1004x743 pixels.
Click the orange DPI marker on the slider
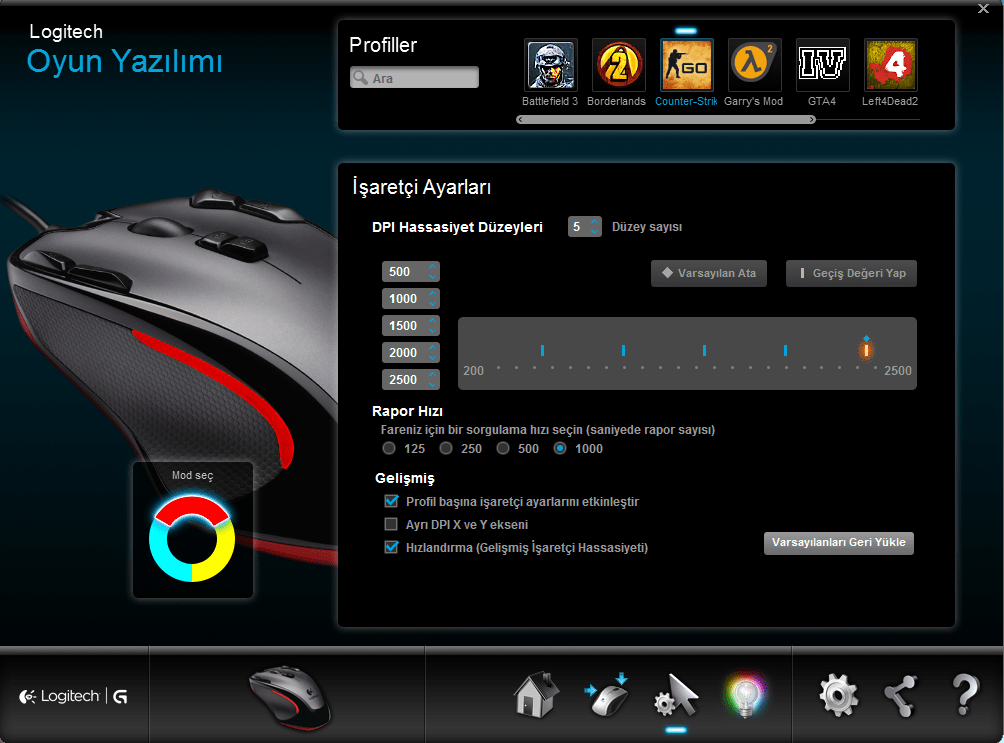click(x=866, y=350)
